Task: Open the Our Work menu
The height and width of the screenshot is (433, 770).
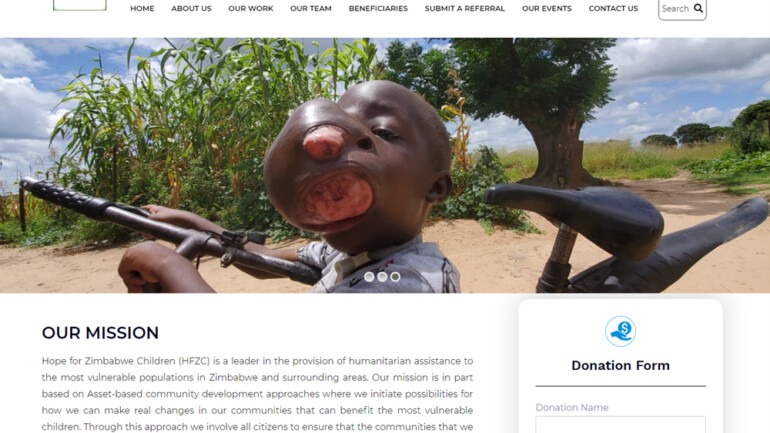Action: tap(250, 8)
